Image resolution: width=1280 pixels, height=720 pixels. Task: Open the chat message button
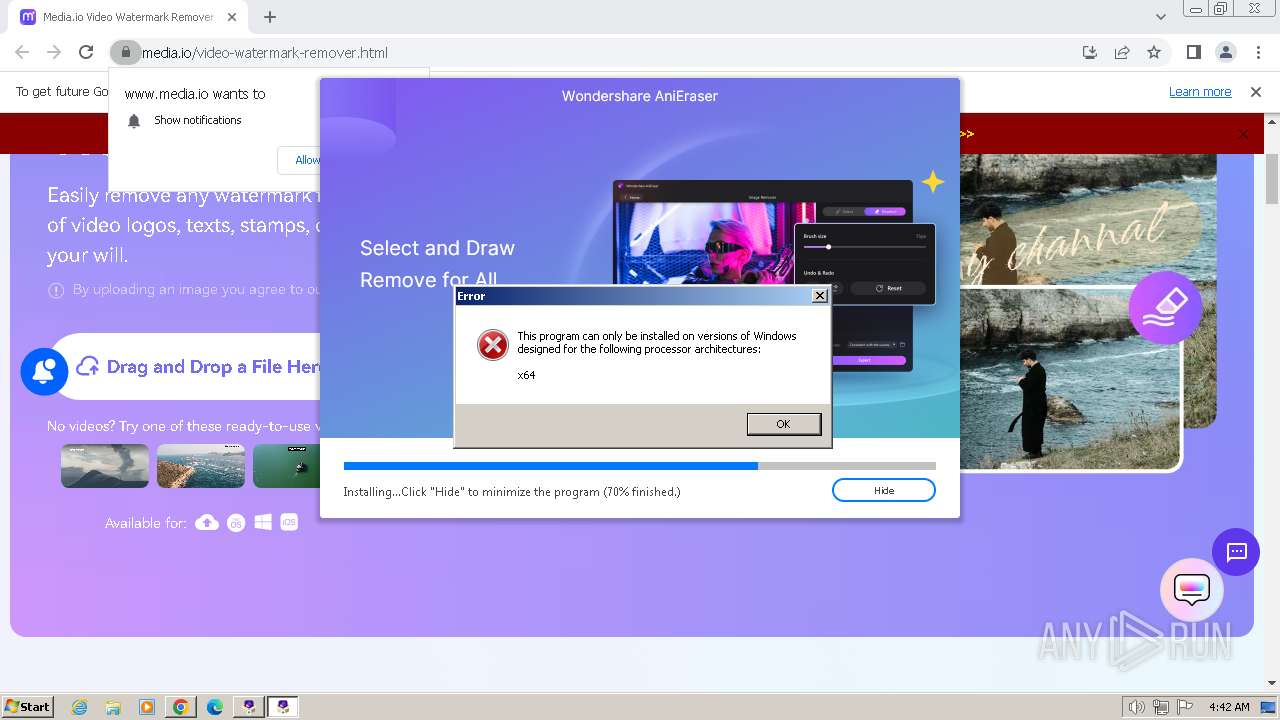(1236, 552)
